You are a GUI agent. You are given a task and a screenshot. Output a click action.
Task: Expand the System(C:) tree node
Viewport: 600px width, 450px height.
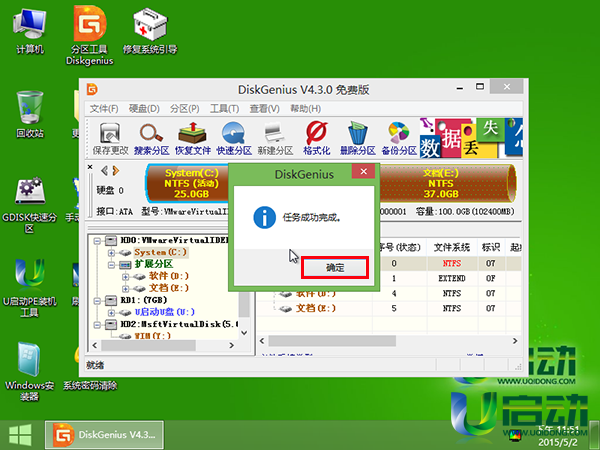(111, 253)
